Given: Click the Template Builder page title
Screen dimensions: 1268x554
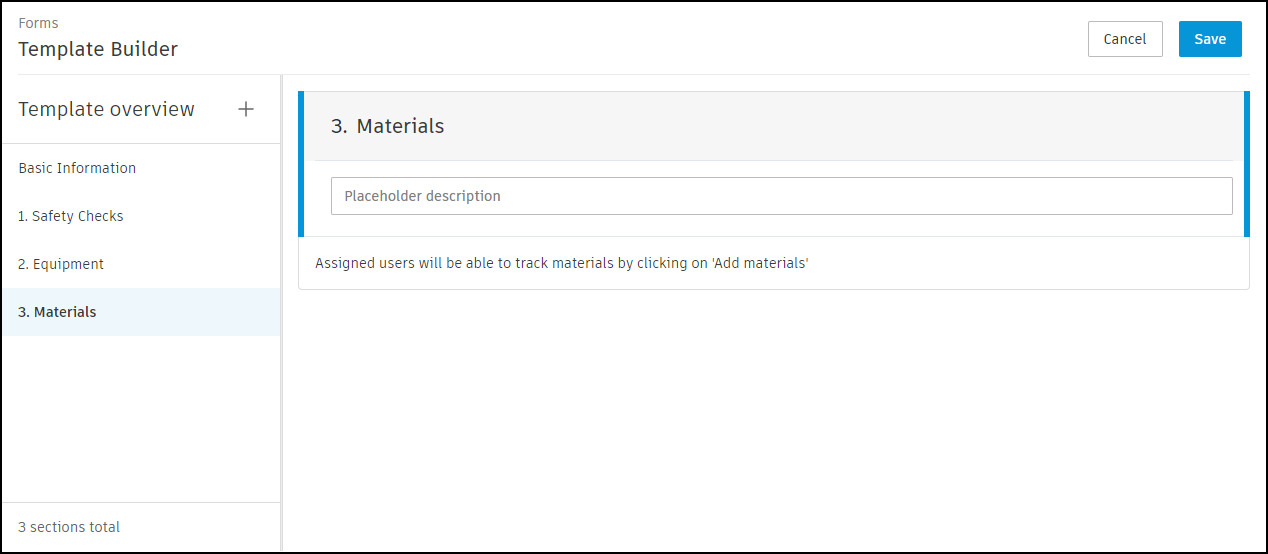Looking at the screenshot, I should pyautogui.click(x=98, y=48).
